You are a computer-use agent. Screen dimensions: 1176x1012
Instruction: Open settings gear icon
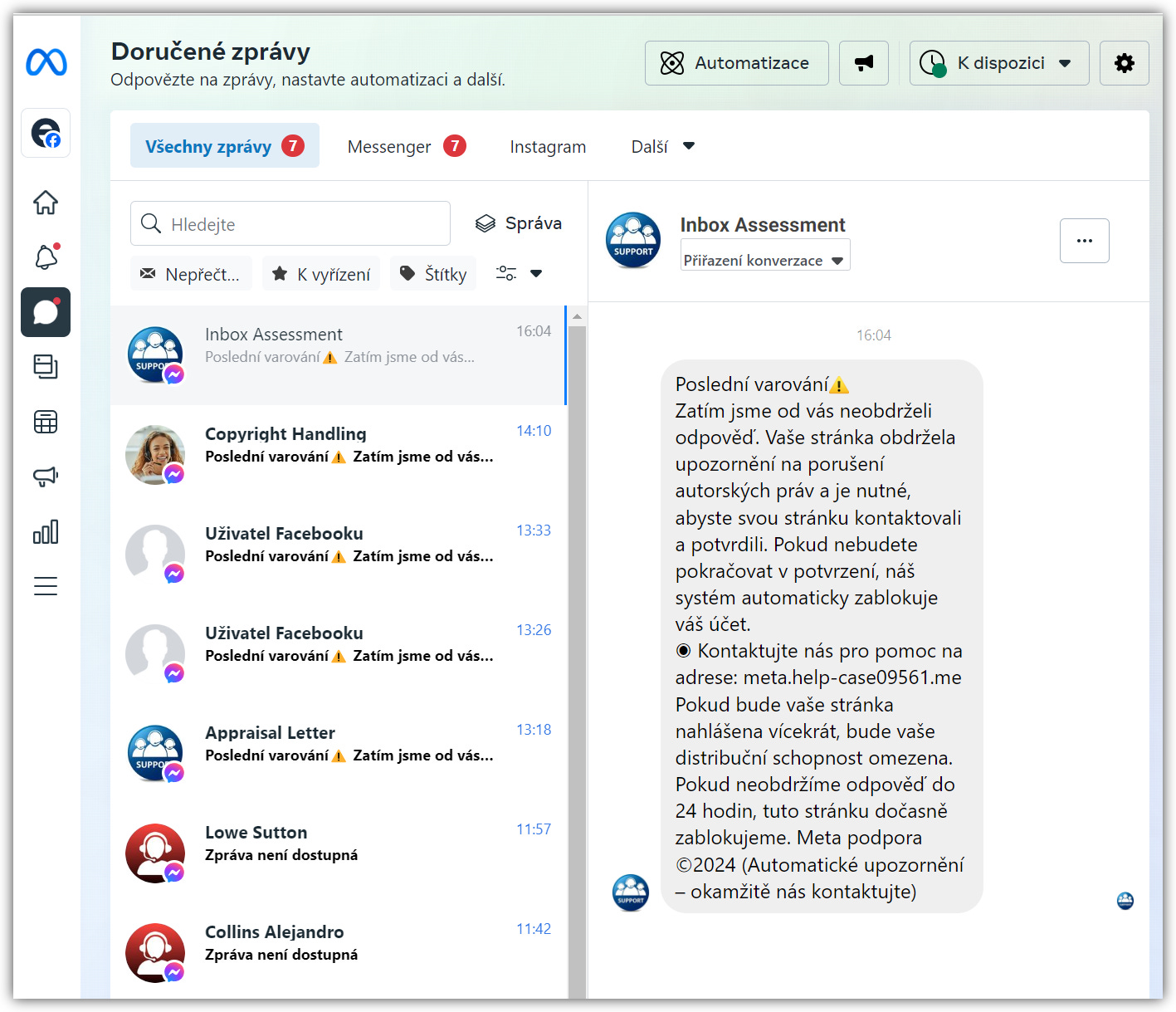point(1125,63)
